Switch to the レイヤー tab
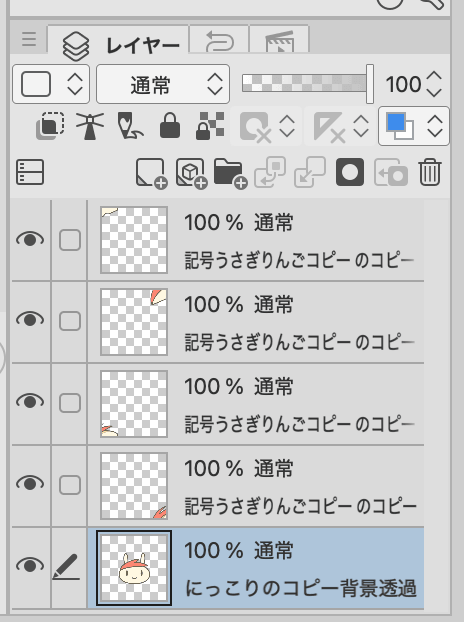The height and width of the screenshot is (622, 464). tap(118, 40)
